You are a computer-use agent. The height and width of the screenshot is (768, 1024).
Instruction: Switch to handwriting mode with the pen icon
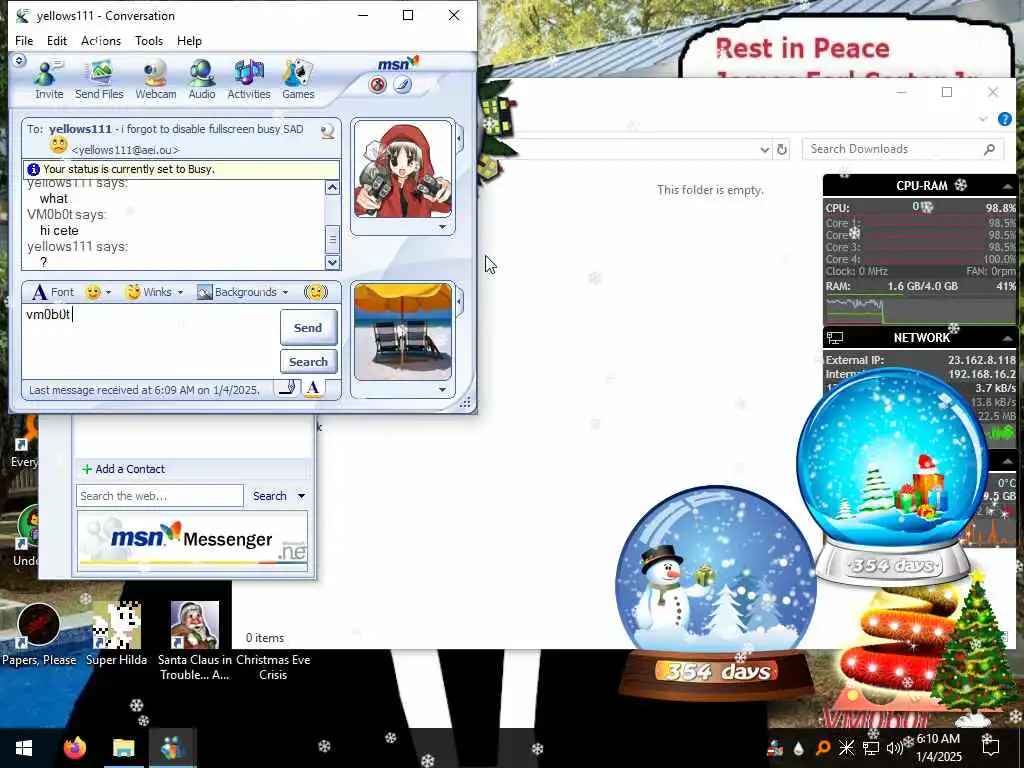tap(288, 389)
